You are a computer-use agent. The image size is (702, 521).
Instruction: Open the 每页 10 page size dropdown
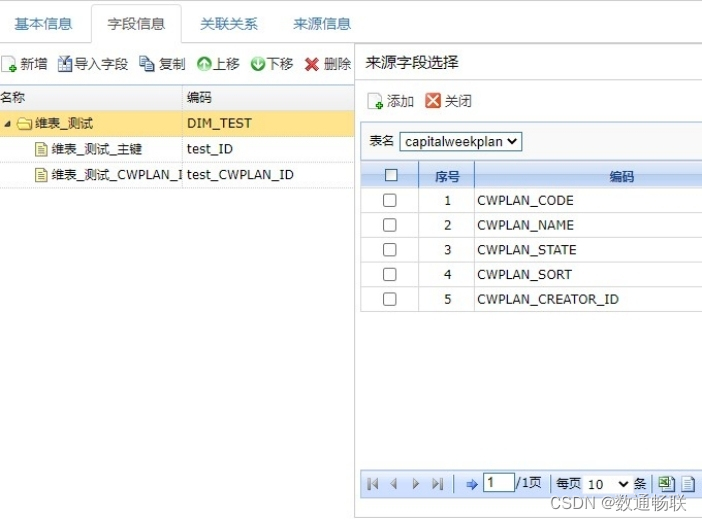(x=608, y=484)
